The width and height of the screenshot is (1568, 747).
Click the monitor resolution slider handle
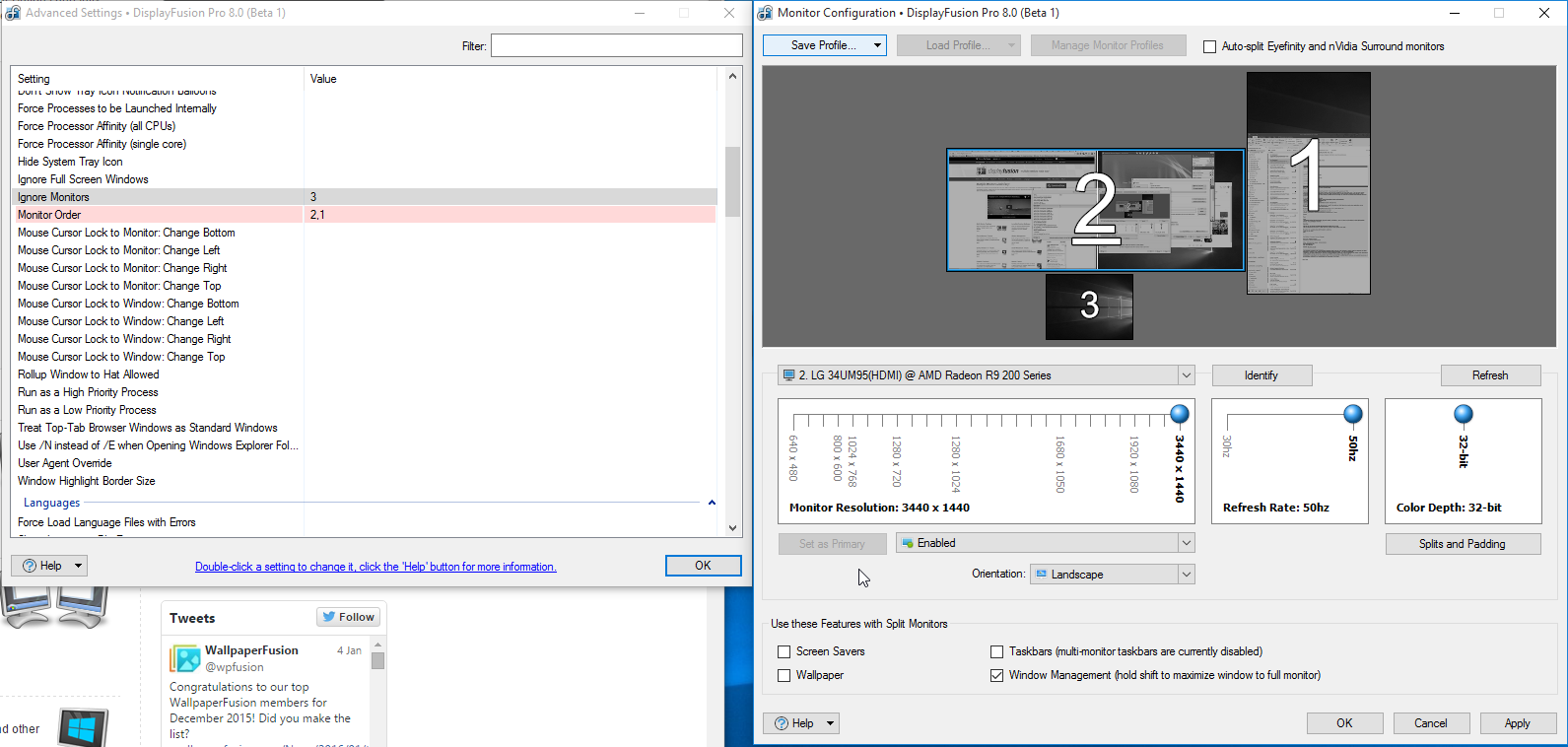1179,414
